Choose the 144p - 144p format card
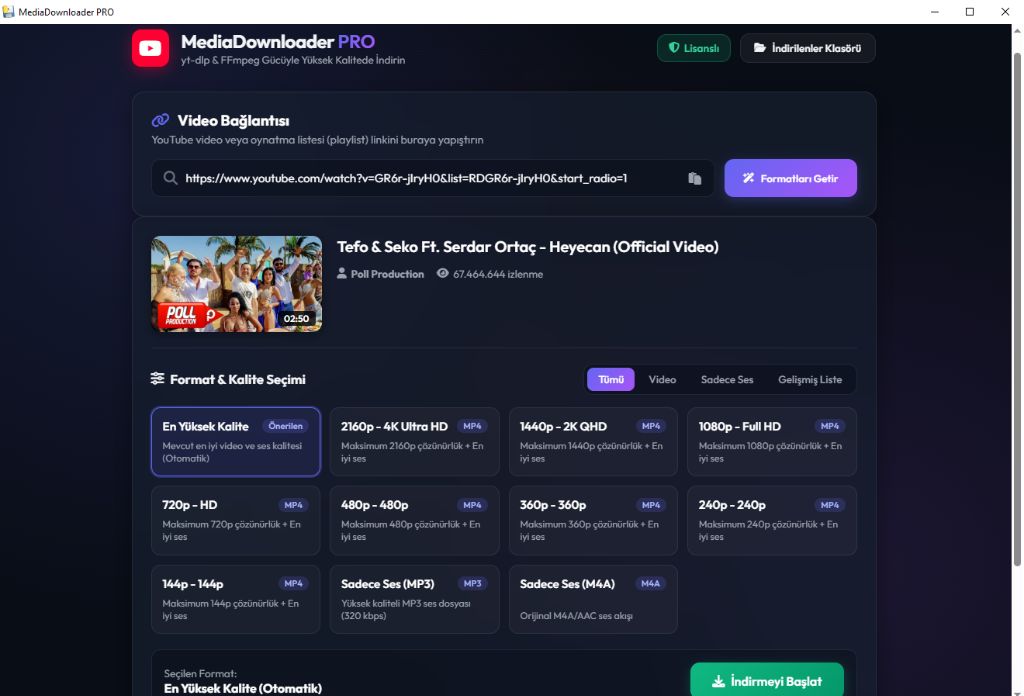The image size is (1024, 696). pyautogui.click(x=236, y=599)
